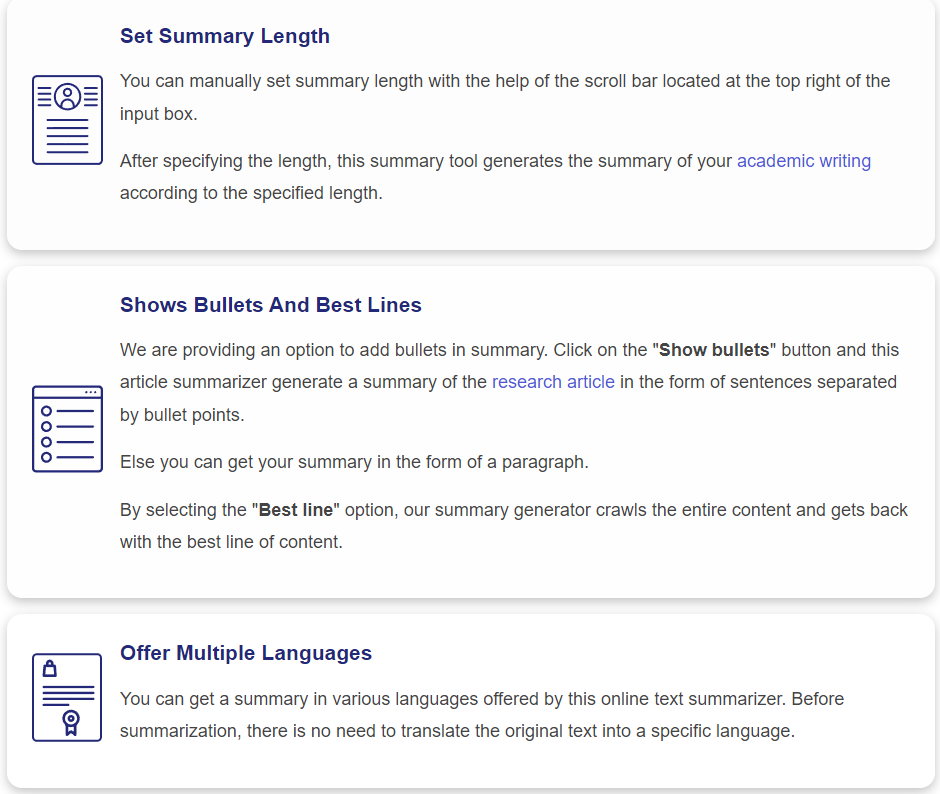The image size is (940, 794).
Task: Click the paragraph about manually setting summary length
Action: tap(504, 82)
